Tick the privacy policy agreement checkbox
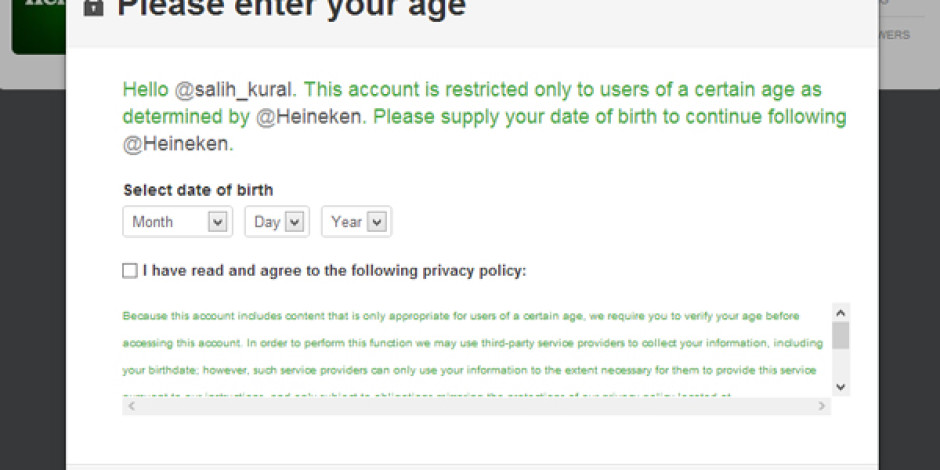The width and height of the screenshot is (940, 470). tap(129, 271)
